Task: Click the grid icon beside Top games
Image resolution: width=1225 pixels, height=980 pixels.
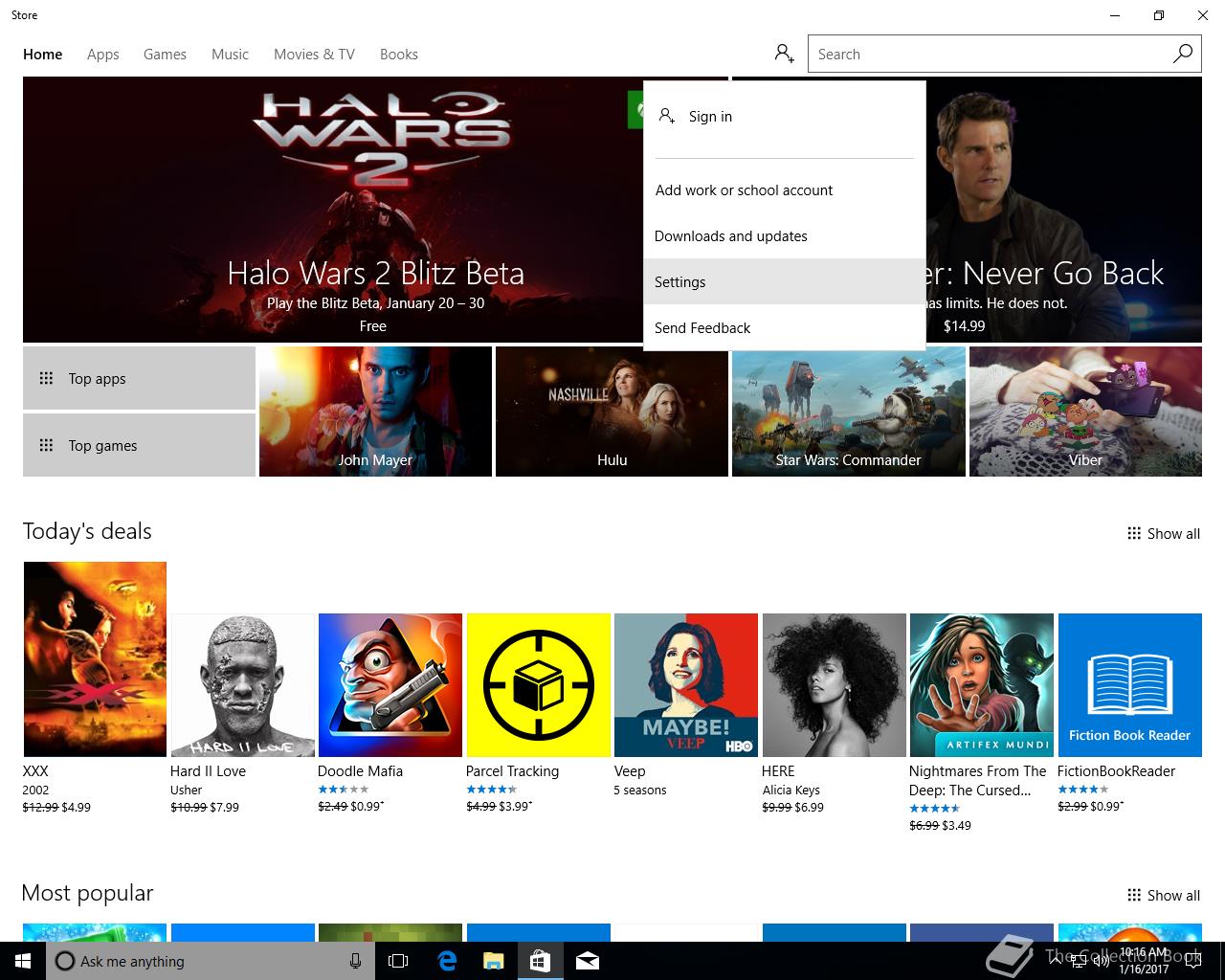Action: click(x=46, y=445)
